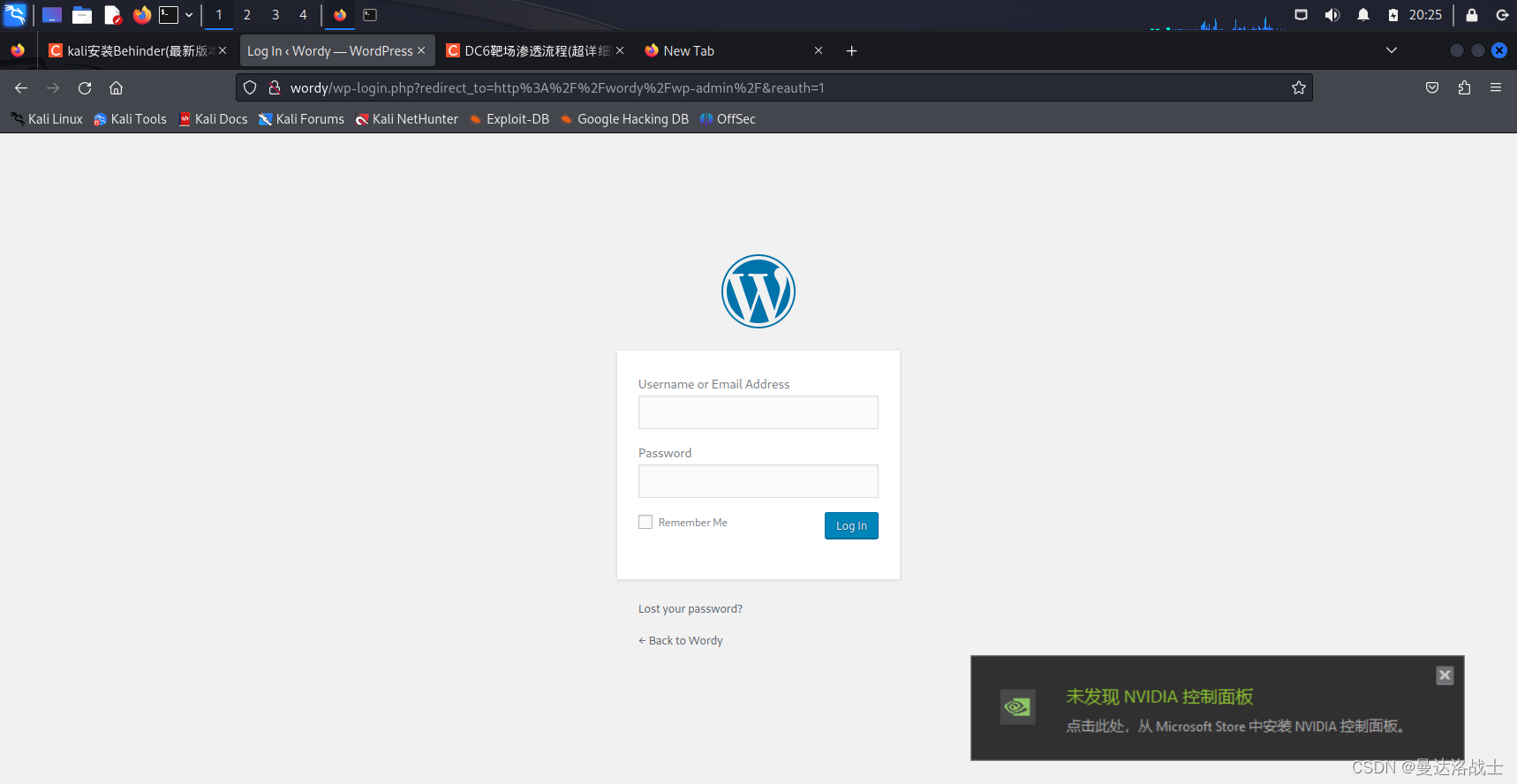Select the Firefox window in the panel taskbar
1517x784 pixels.
coord(340,15)
